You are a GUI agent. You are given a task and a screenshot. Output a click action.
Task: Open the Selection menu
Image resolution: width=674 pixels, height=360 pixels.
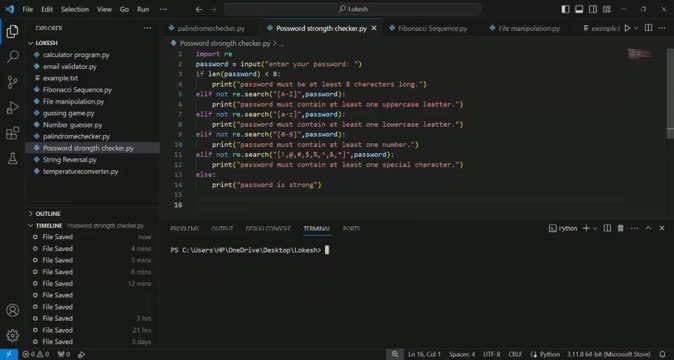(x=75, y=9)
